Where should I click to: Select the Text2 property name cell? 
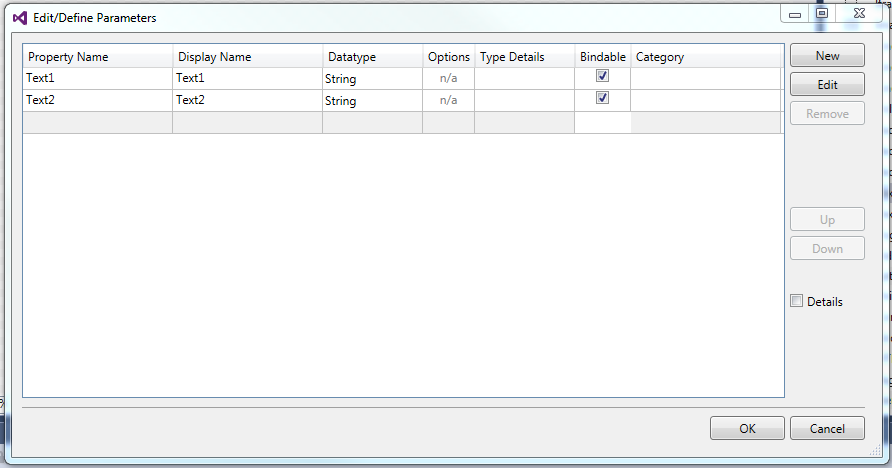pos(98,101)
